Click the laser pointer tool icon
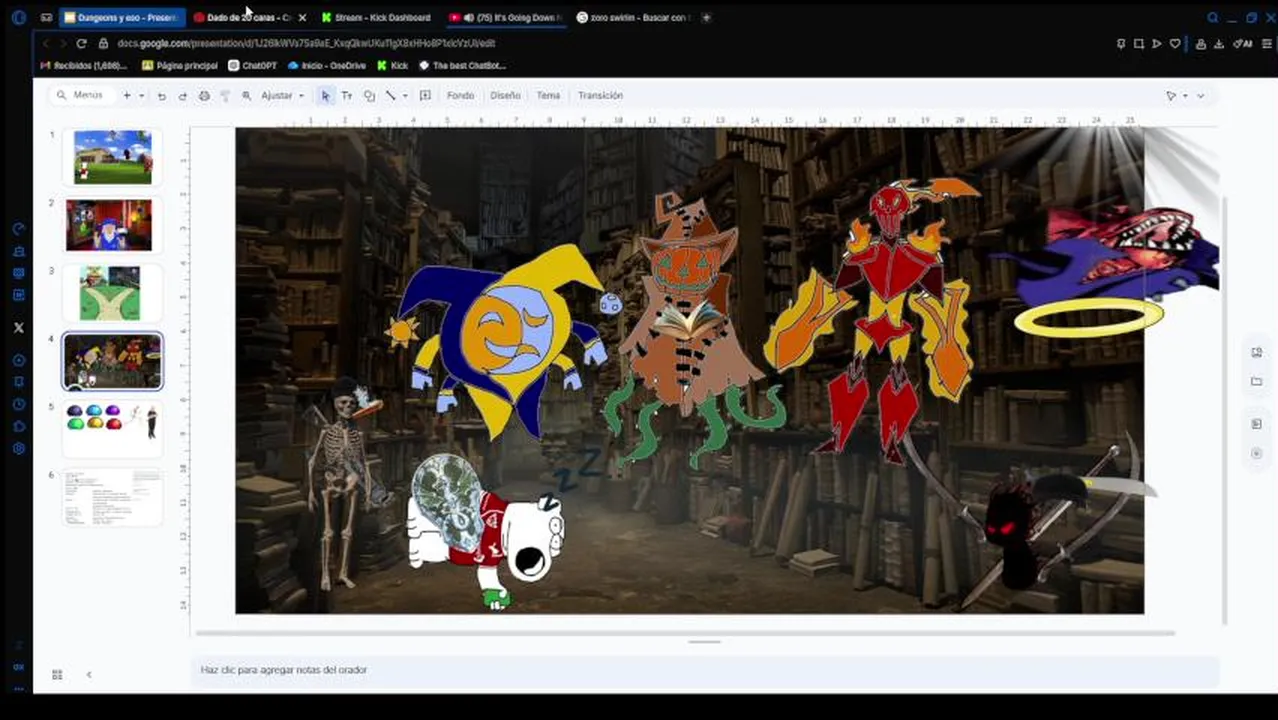The image size is (1278, 720). pos(1171,96)
